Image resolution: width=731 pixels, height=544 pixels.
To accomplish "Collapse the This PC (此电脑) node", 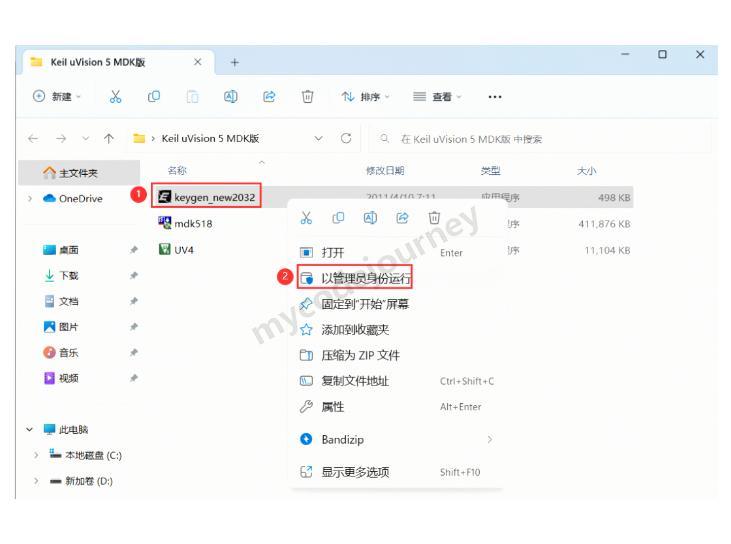I will pyautogui.click(x=29, y=429).
